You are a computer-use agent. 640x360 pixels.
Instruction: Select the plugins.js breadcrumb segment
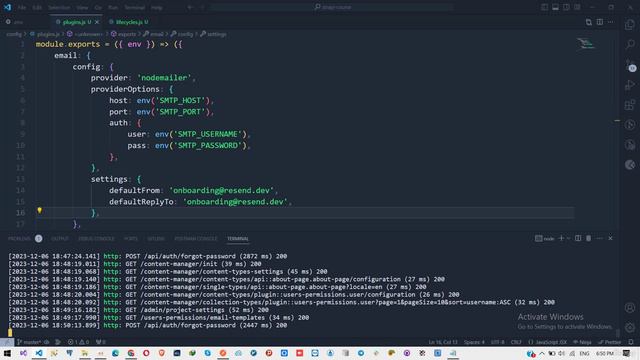point(44,34)
